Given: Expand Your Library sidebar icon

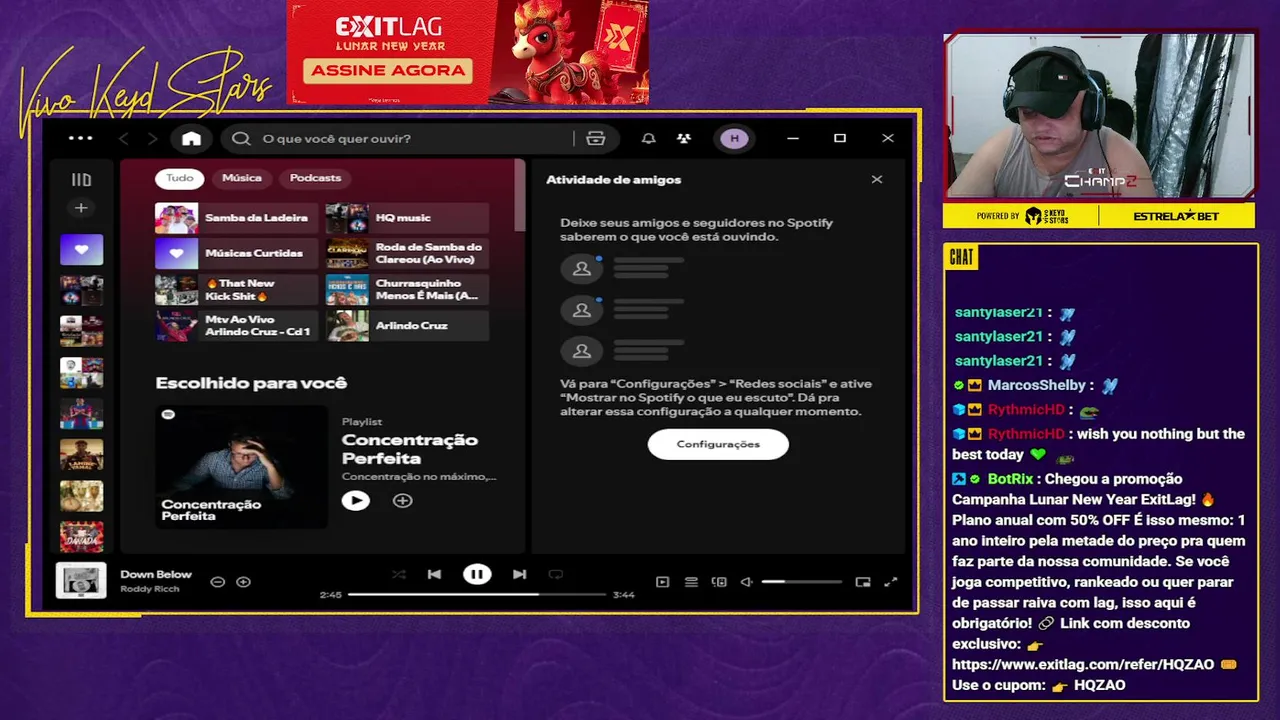Looking at the screenshot, I should (x=81, y=180).
